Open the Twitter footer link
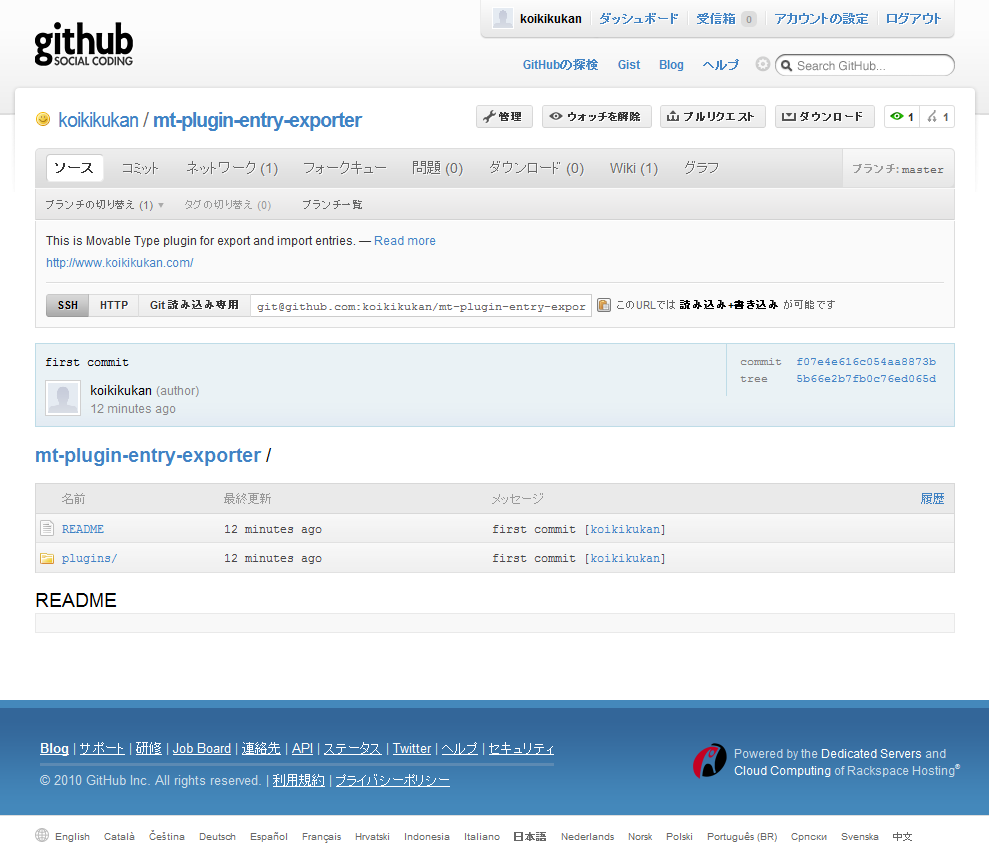Viewport: 989px width, 848px height. point(411,748)
